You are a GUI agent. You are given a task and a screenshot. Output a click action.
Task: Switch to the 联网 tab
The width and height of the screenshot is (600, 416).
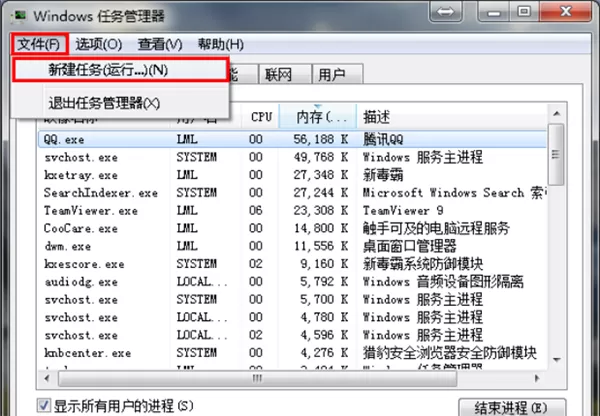[x=284, y=74]
